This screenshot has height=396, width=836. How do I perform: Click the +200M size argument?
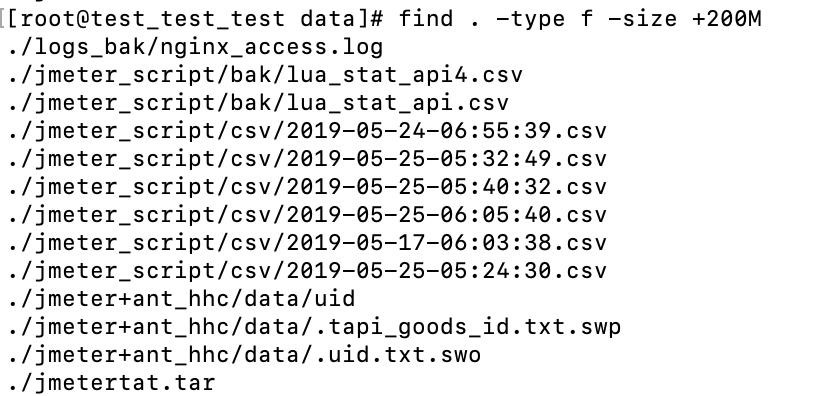click(727, 19)
